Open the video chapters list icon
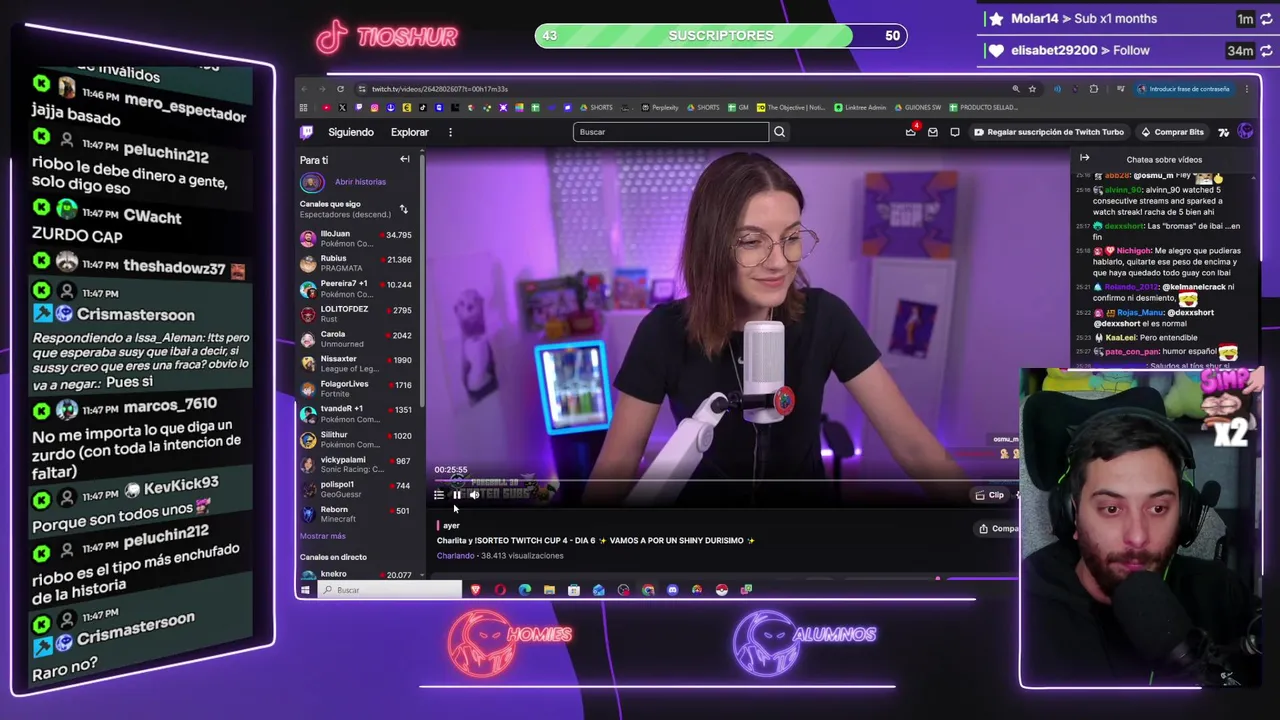This screenshot has height=720, width=1280. pyautogui.click(x=439, y=495)
